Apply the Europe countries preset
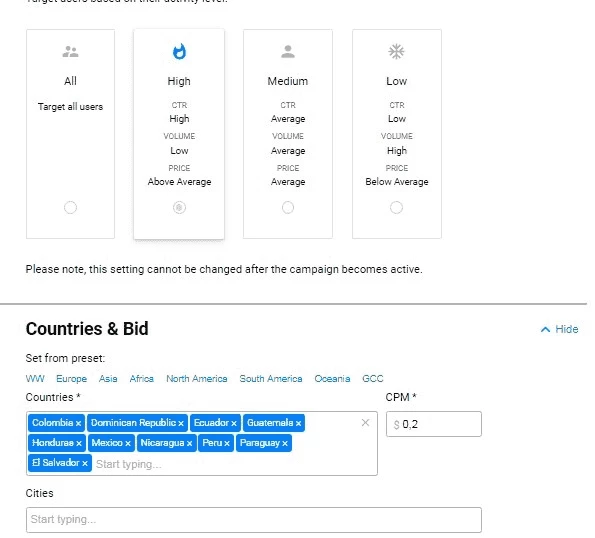Image resolution: width=595 pixels, height=538 pixels. point(71,379)
